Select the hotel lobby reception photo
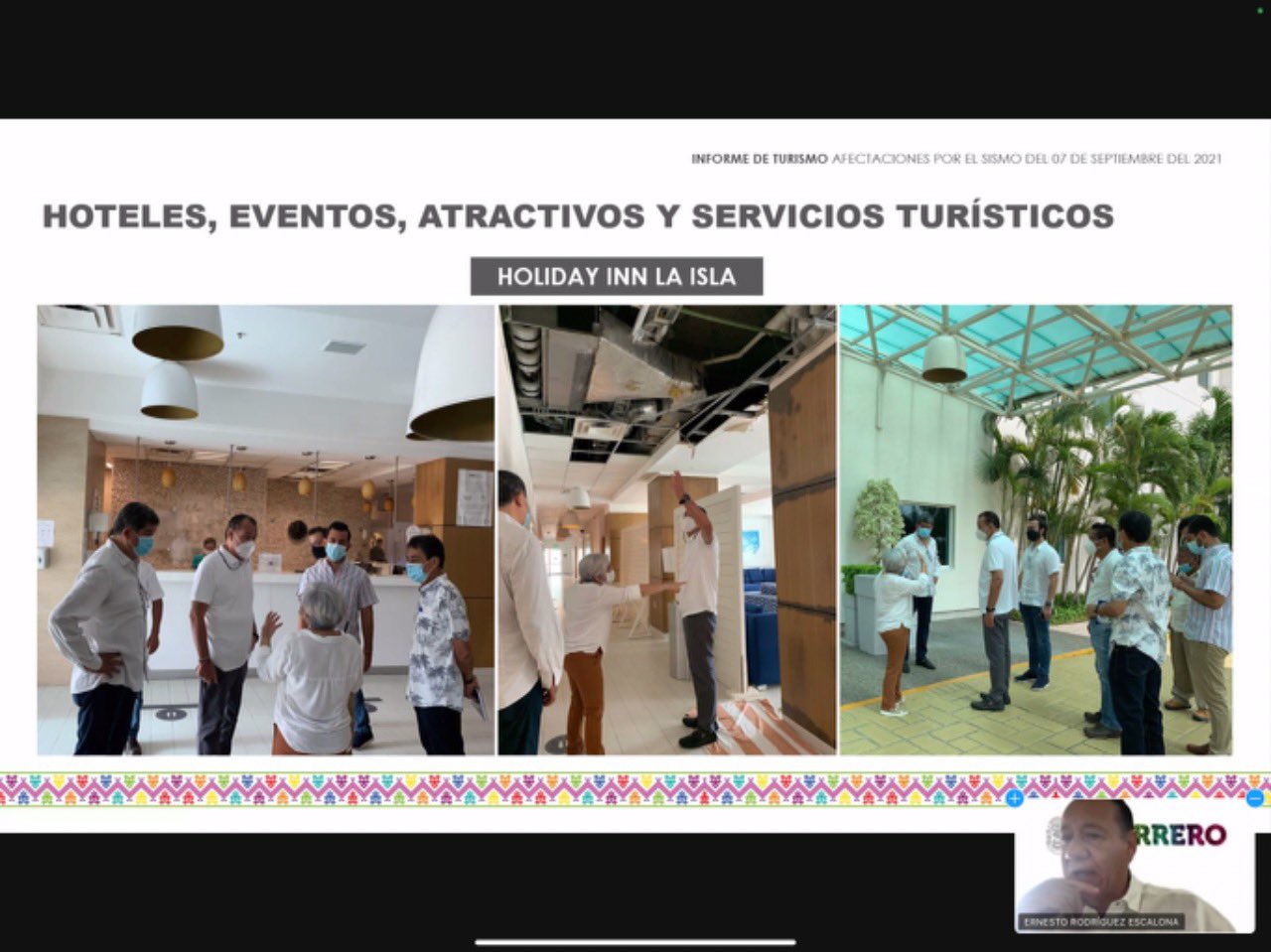The height and width of the screenshot is (952, 1271). 266,530
